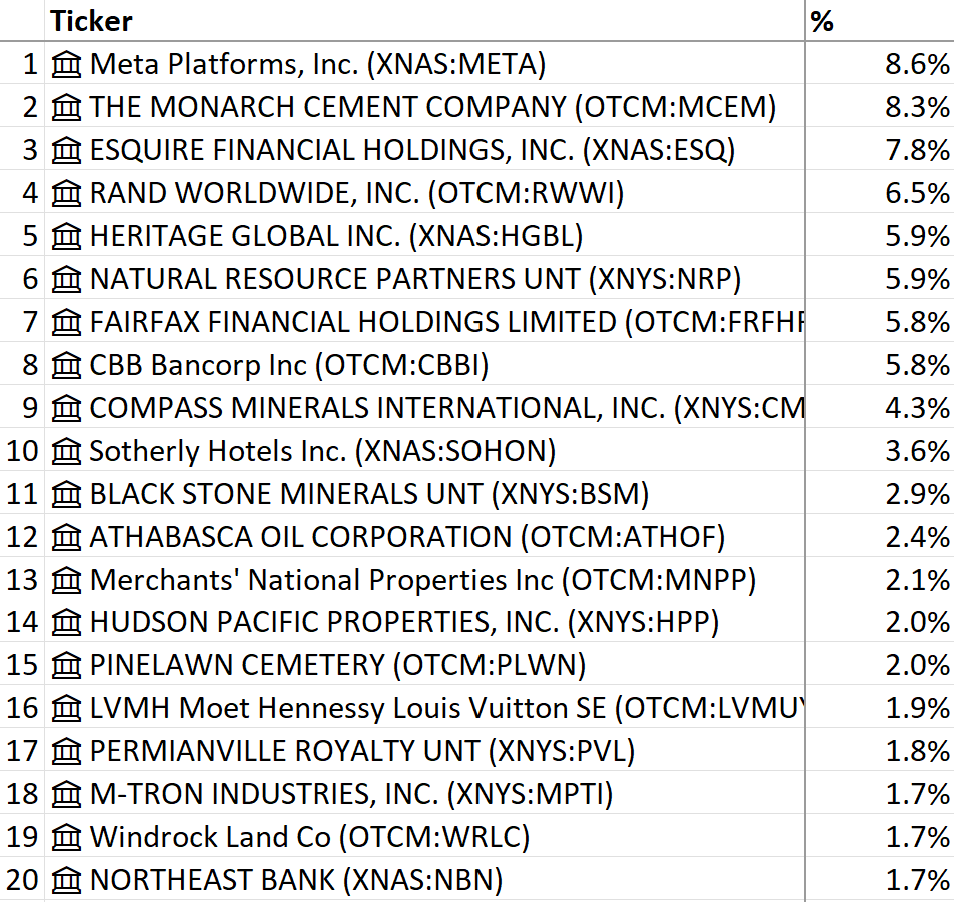The height and width of the screenshot is (902, 954).
Task: Click the stock icon beside Esquire Financial Holdings
Action: click(x=66, y=150)
